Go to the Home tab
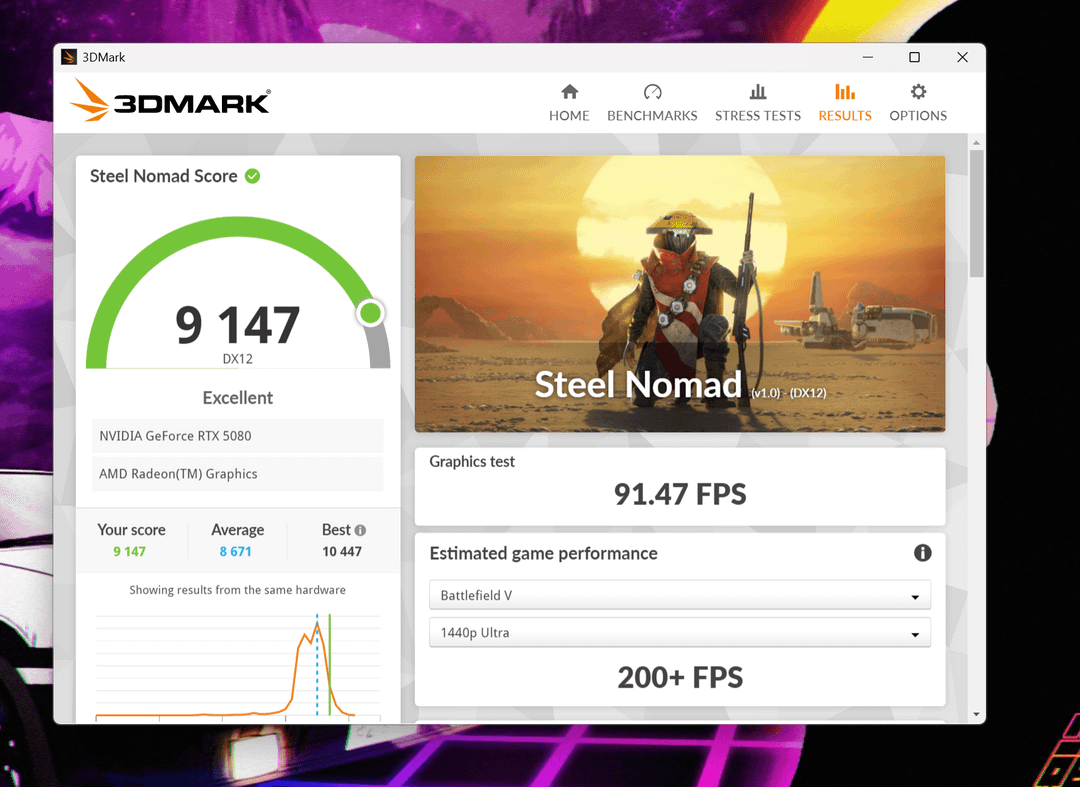This screenshot has height=787, width=1080. pyautogui.click(x=569, y=103)
